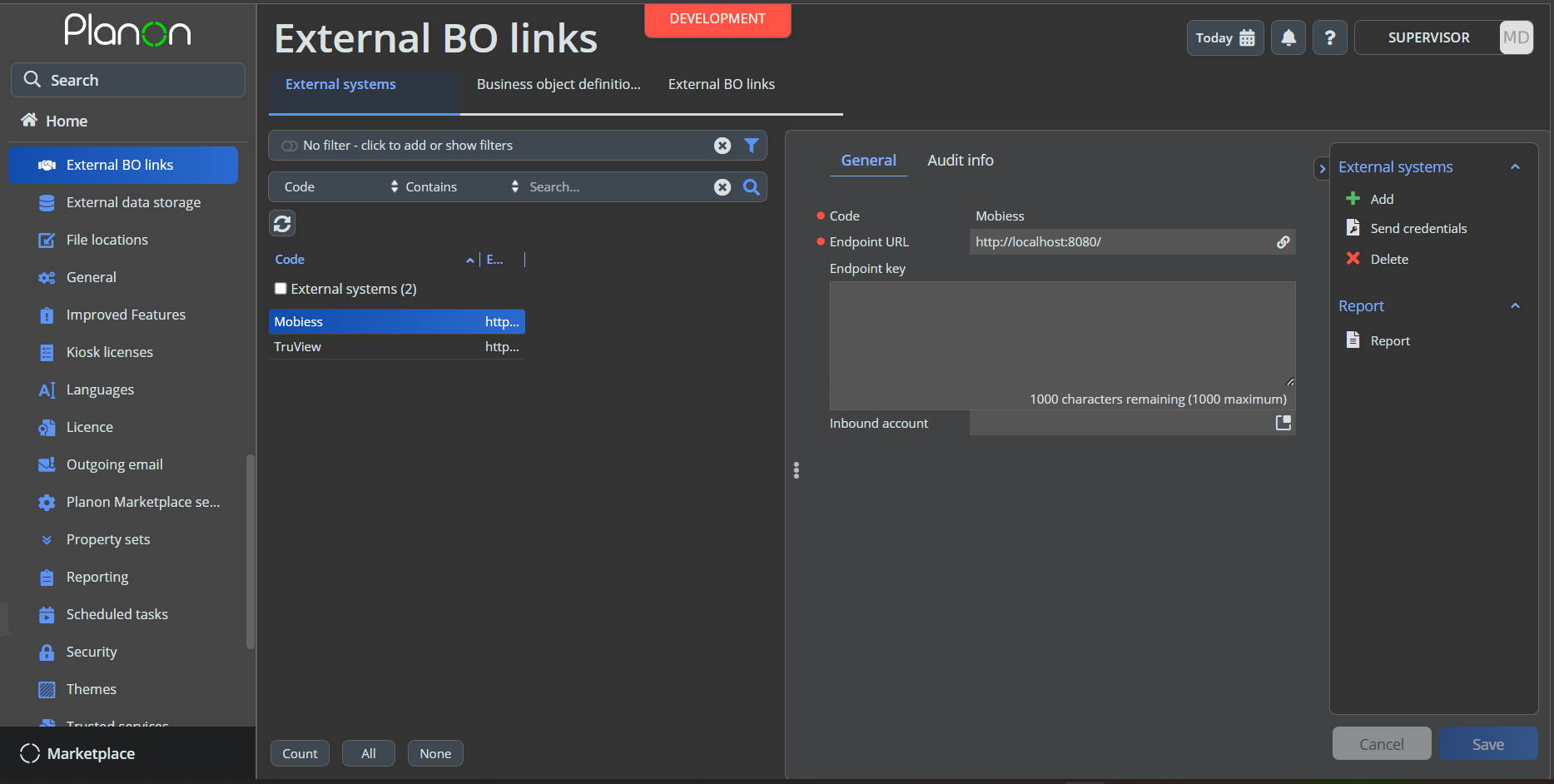Switch to External BO links tab
The image size is (1554, 784).
722,84
